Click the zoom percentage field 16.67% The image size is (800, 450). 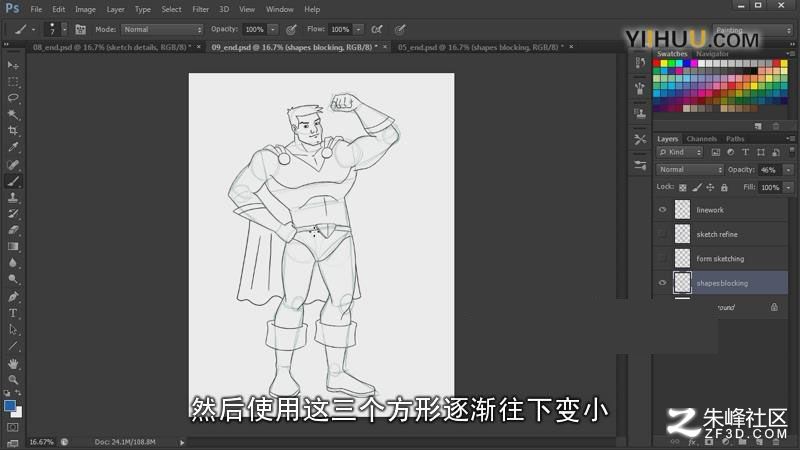[x=41, y=442]
